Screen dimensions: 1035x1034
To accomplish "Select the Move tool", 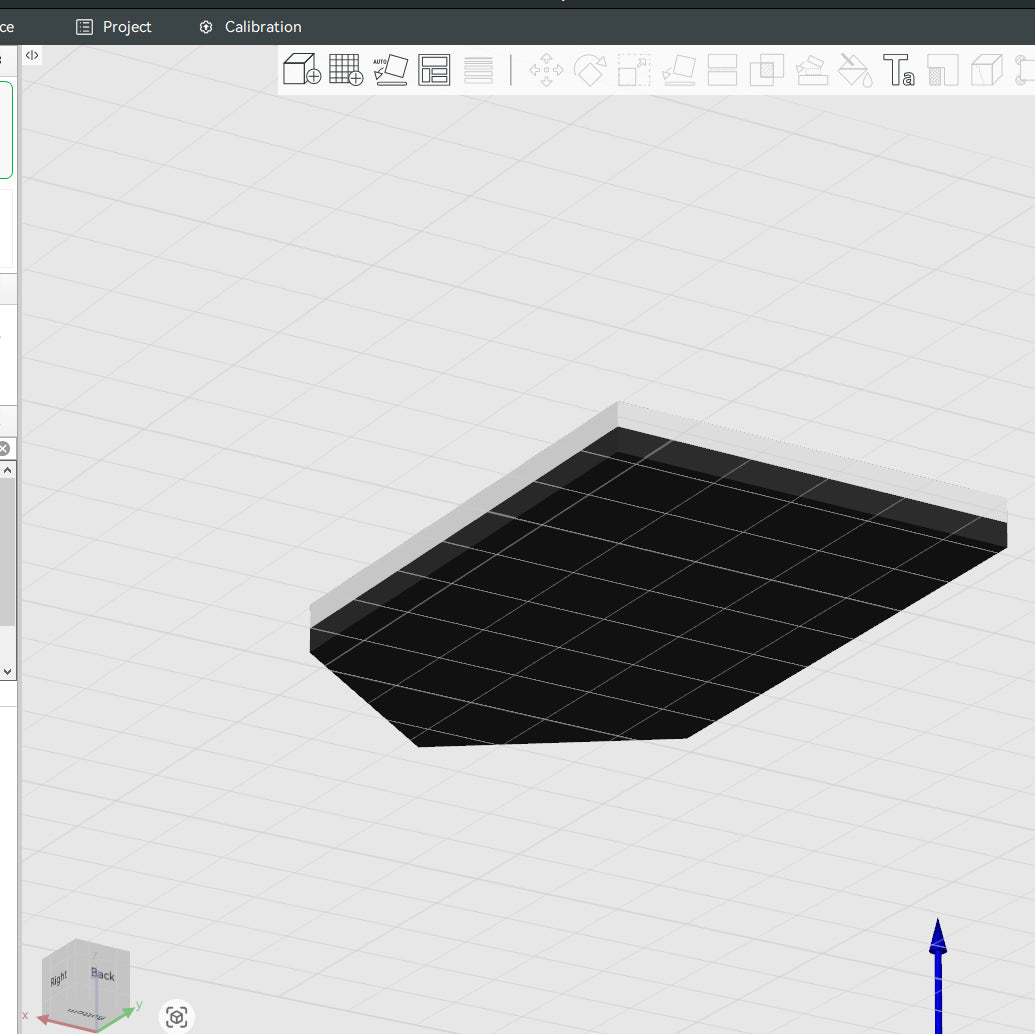I will 547,70.
